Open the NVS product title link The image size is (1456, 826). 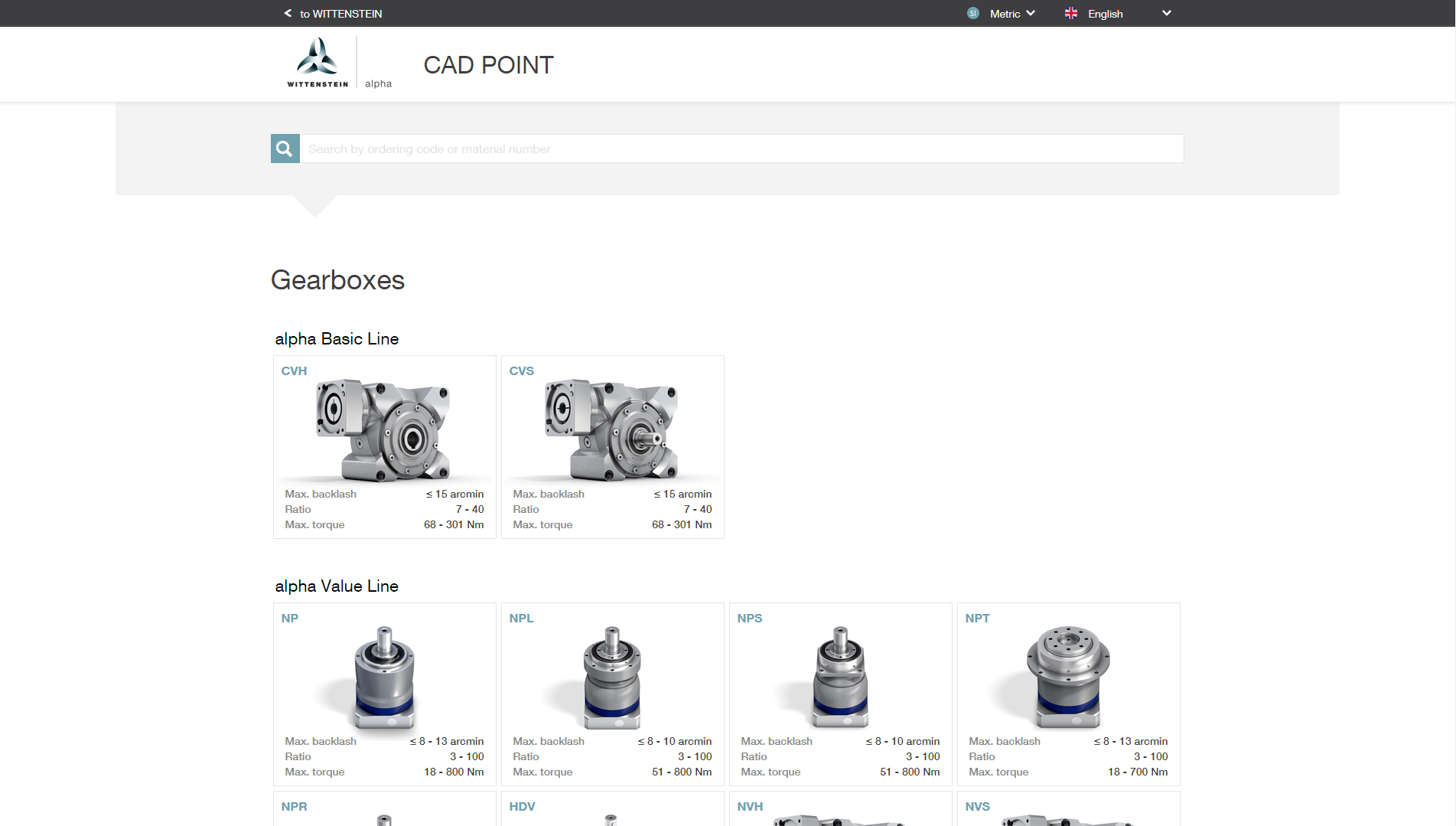[x=977, y=806]
